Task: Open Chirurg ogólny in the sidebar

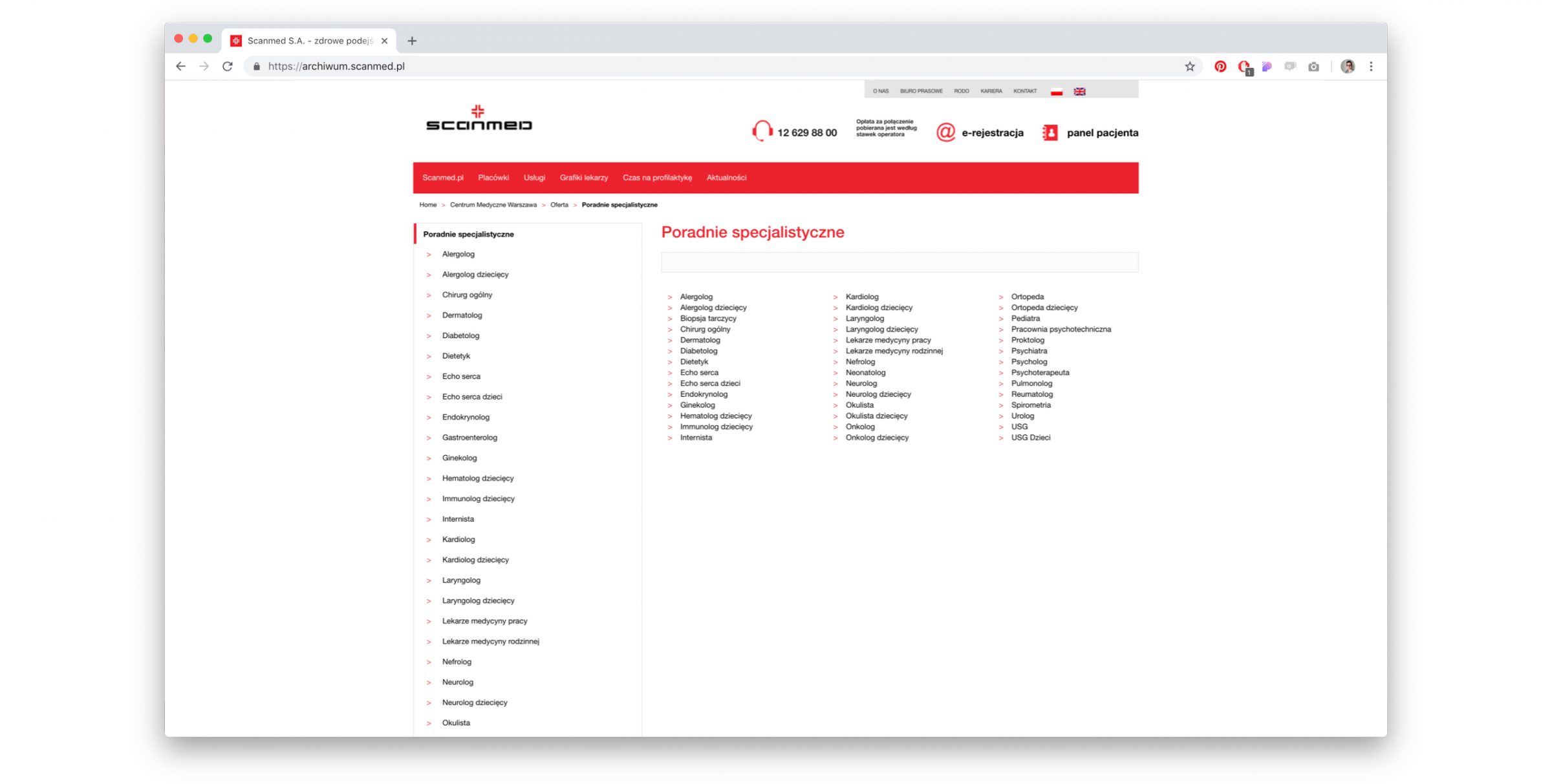Action: pos(467,295)
